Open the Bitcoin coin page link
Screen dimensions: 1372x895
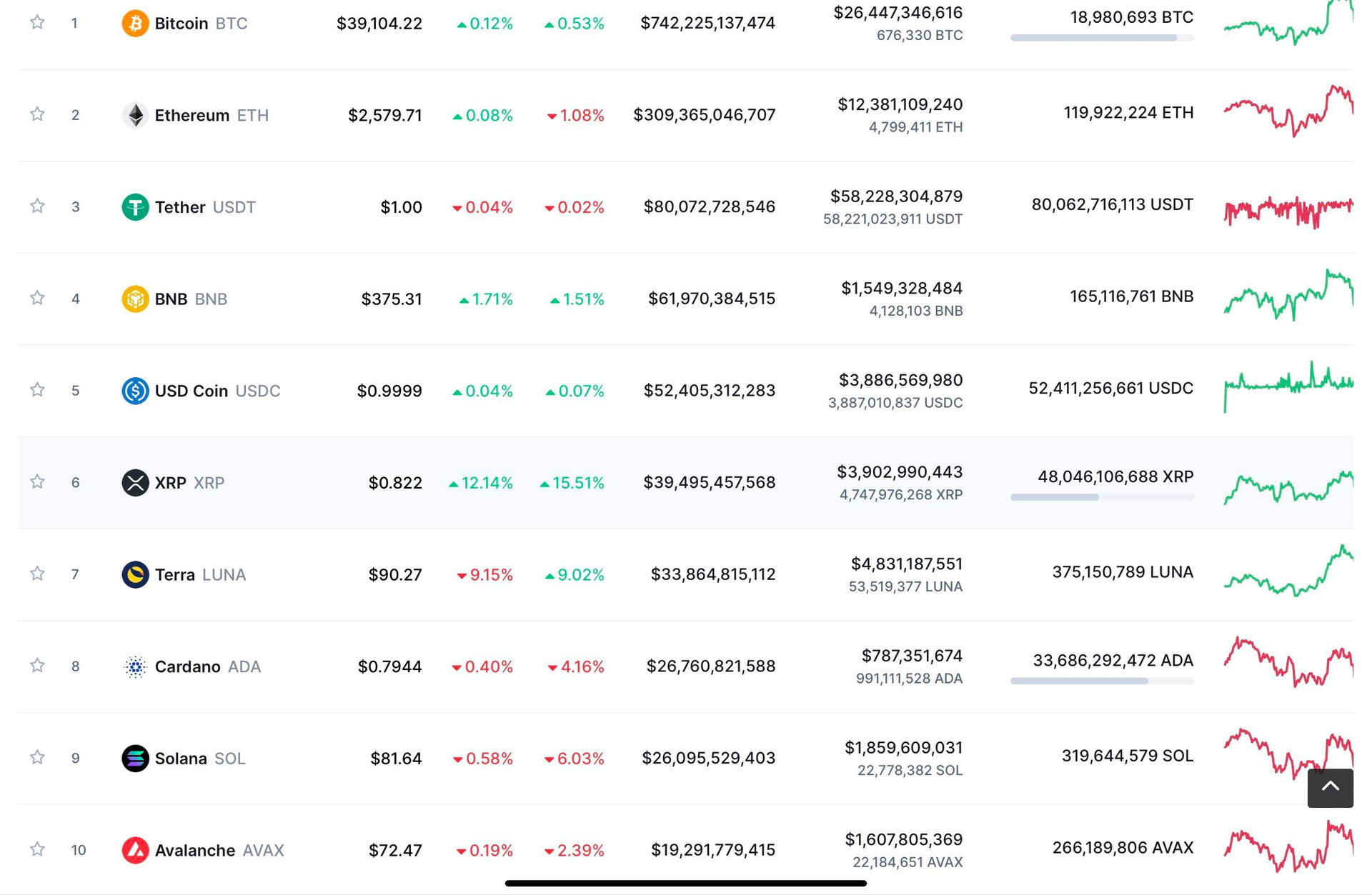(182, 24)
